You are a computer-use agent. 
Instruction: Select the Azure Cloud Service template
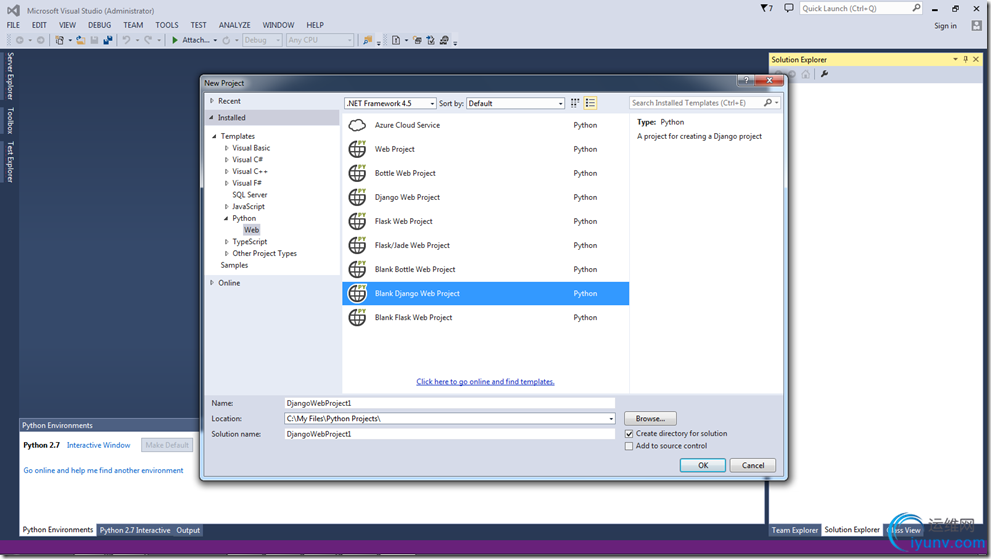[485, 125]
